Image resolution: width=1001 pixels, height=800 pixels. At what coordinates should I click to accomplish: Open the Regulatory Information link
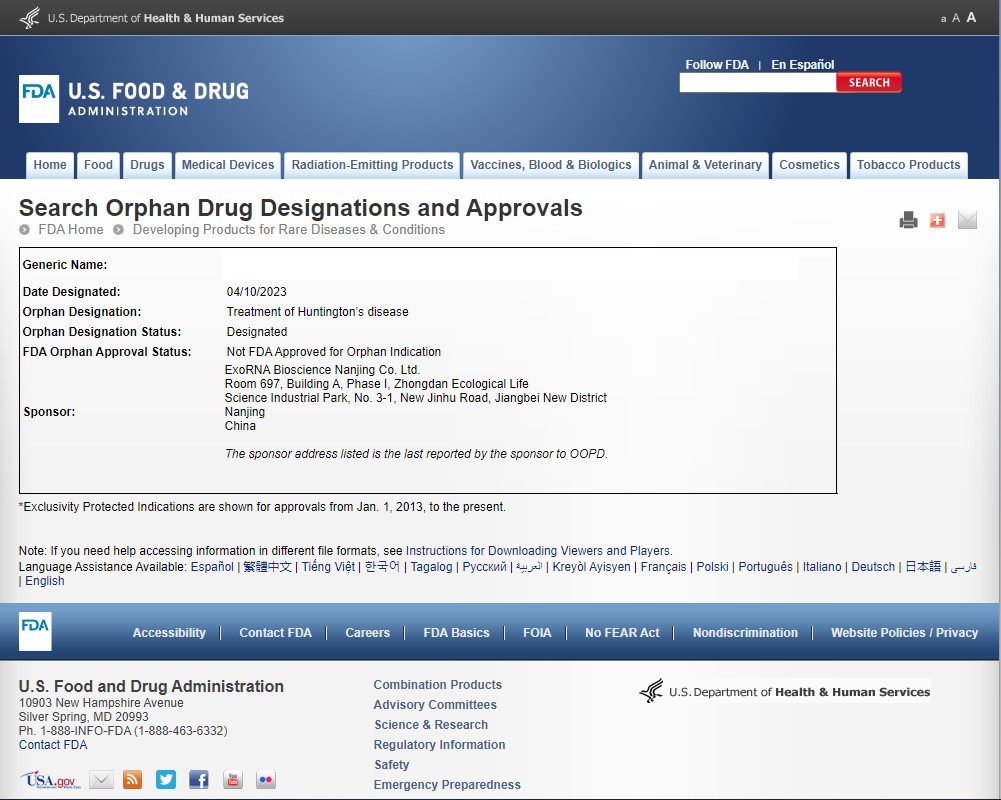[x=439, y=744]
